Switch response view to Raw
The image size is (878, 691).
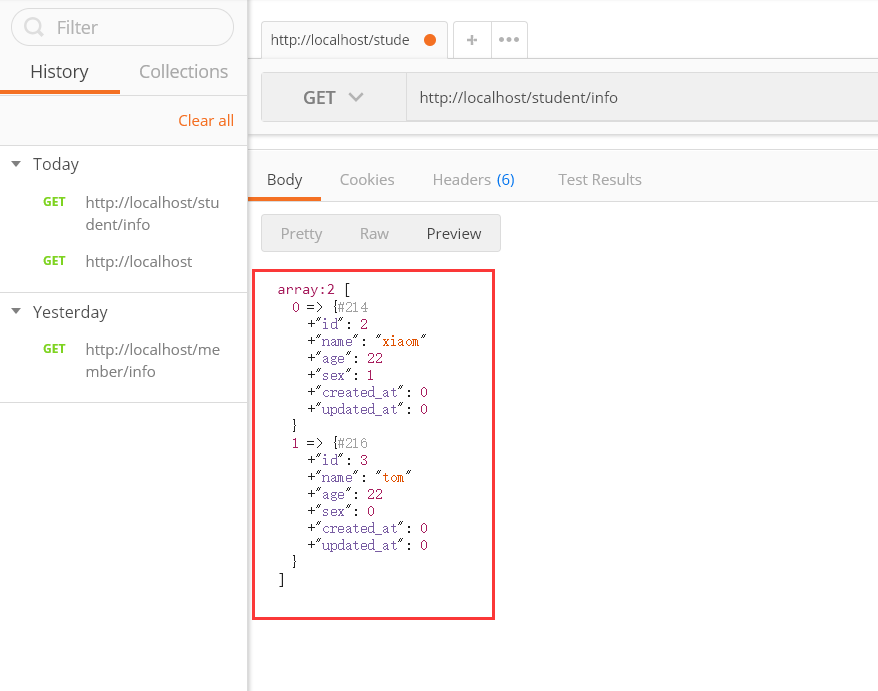click(x=374, y=234)
